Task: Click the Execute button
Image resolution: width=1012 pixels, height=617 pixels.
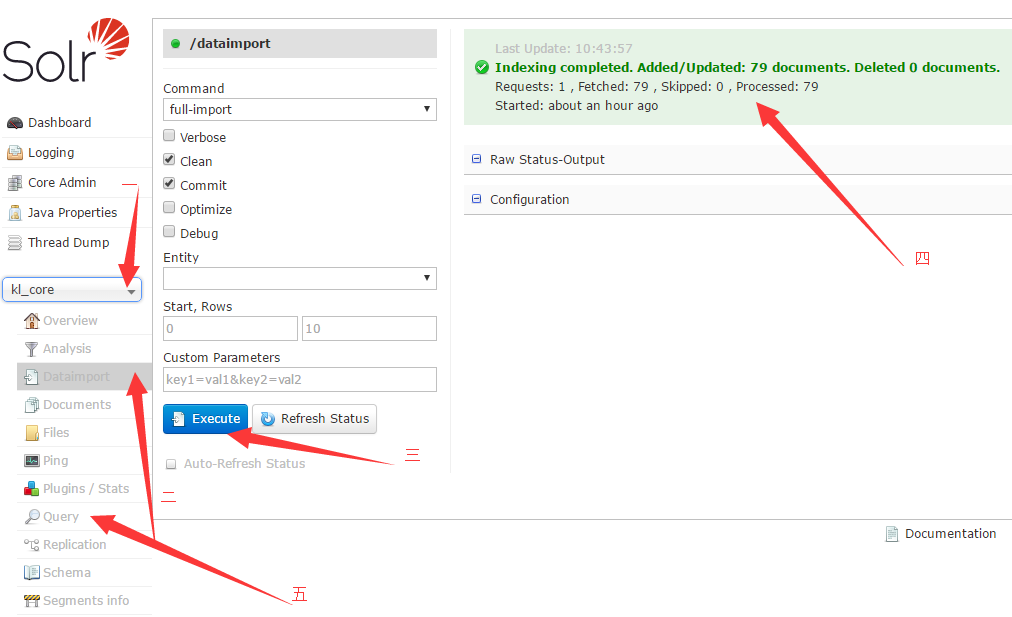Action: pyautogui.click(x=206, y=419)
